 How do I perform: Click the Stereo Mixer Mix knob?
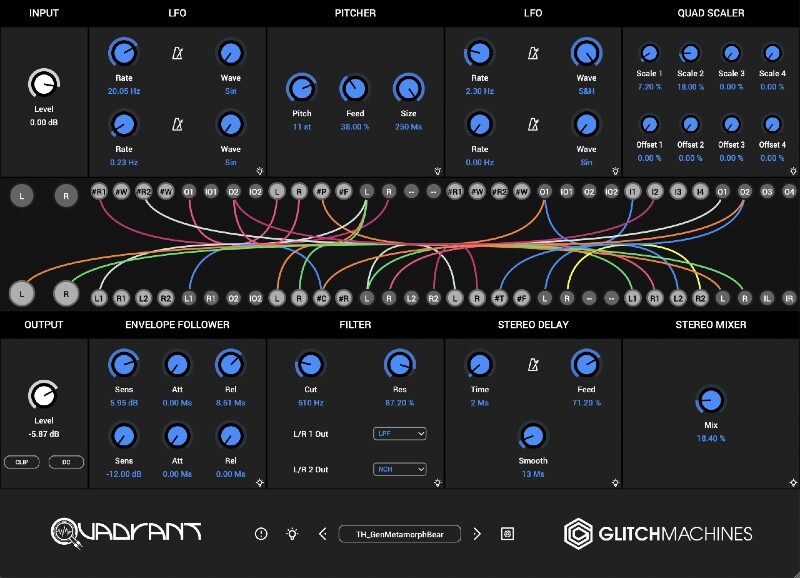point(711,402)
